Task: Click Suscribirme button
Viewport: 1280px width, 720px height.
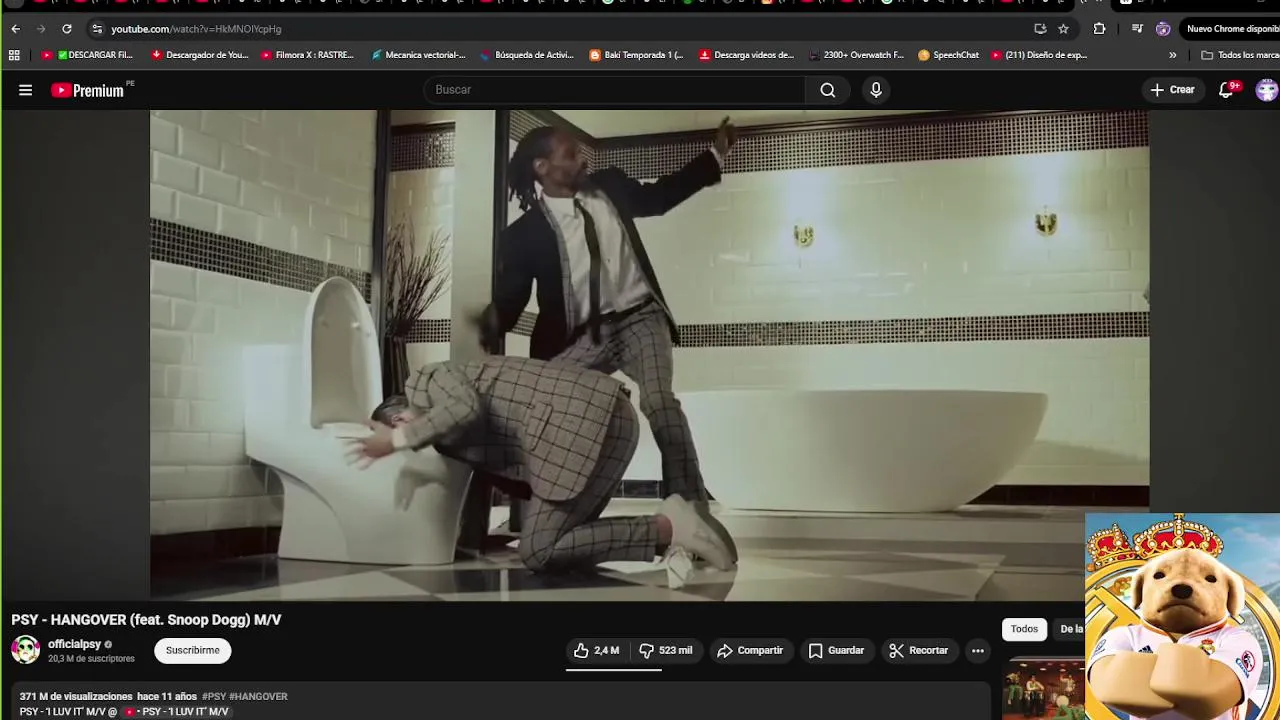Action: pyautogui.click(x=192, y=650)
